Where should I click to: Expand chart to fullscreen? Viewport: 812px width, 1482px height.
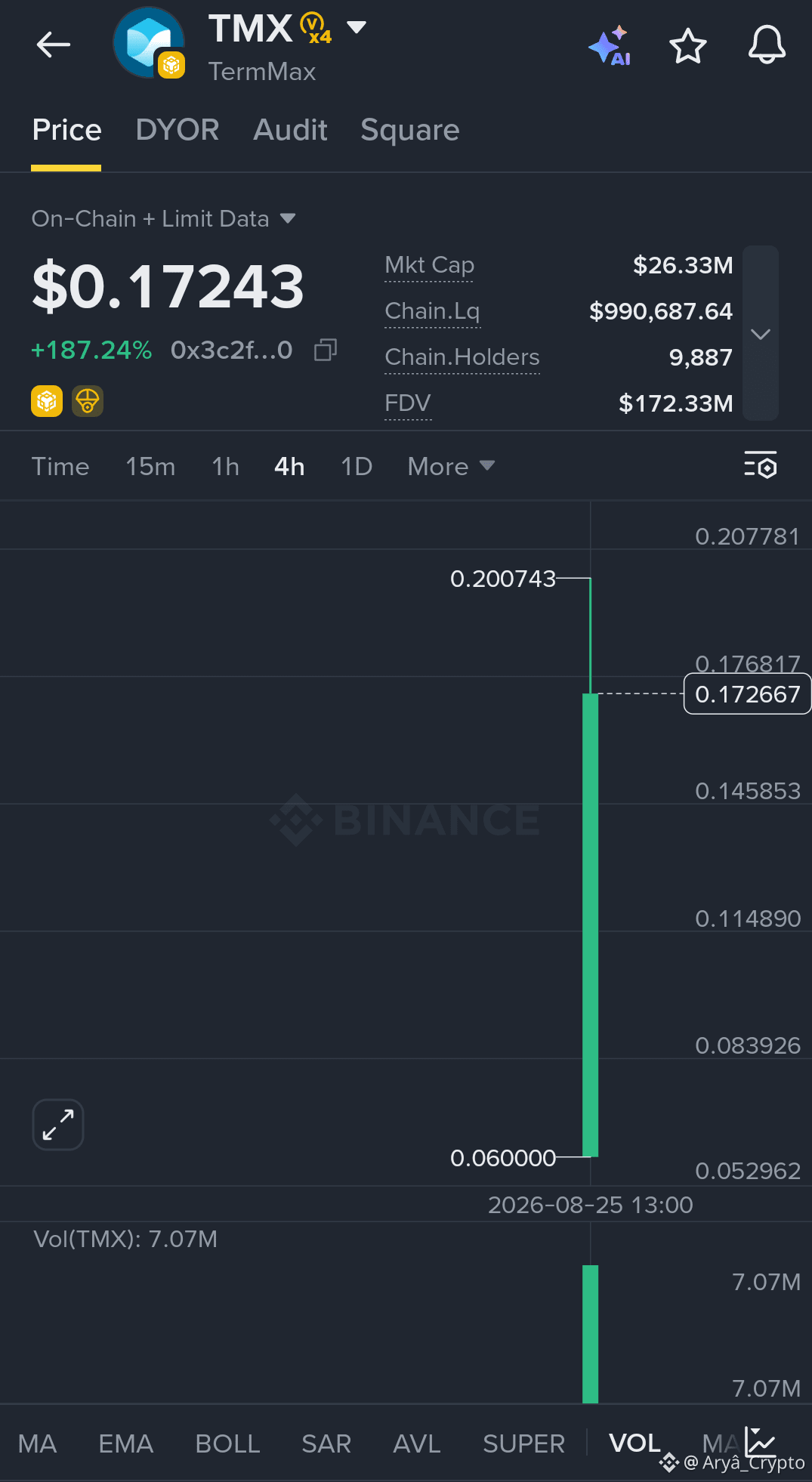pyautogui.click(x=58, y=1125)
